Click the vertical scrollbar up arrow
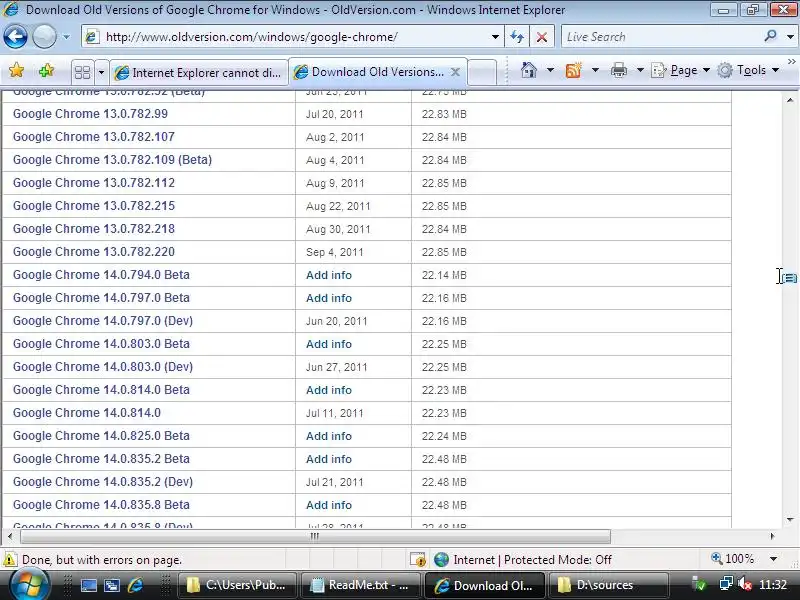 coord(790,100)
